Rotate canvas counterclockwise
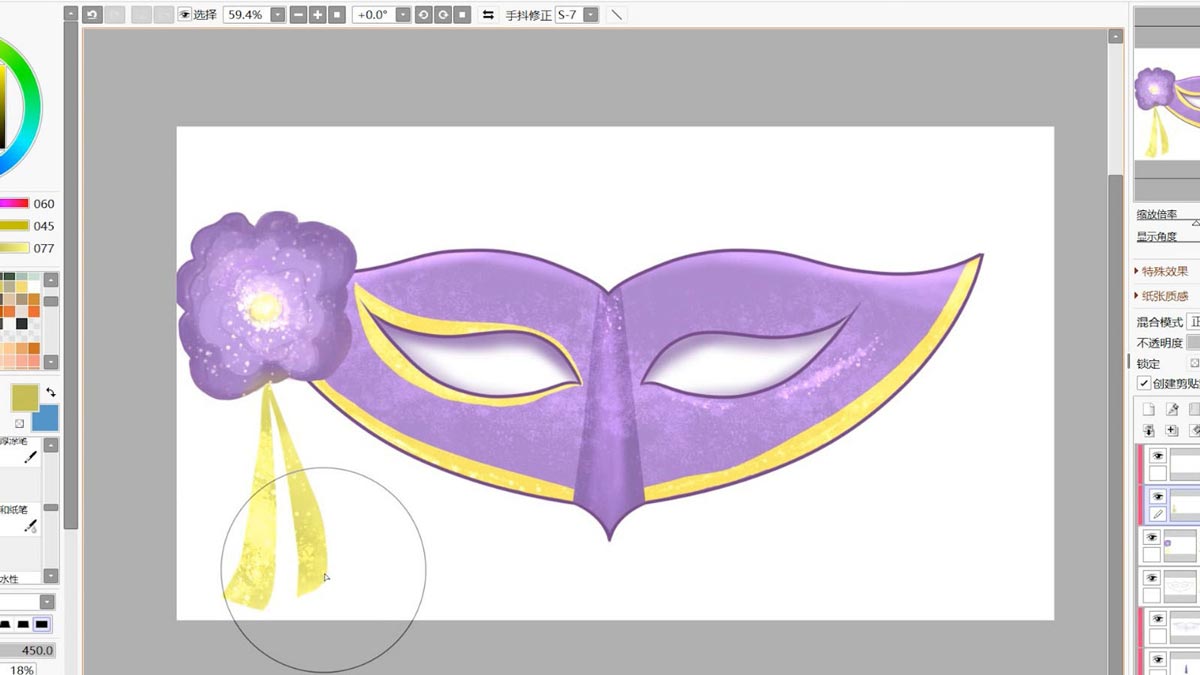This screenshot has width=1200, height=675. tap(423, 15)
